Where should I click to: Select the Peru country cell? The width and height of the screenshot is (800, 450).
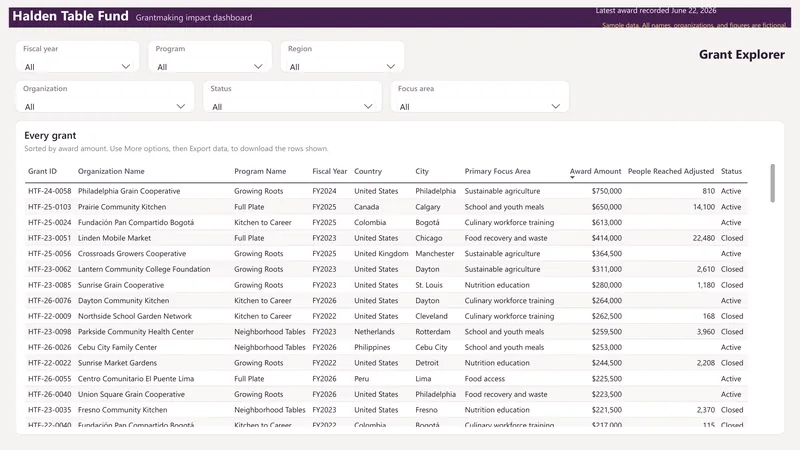(361, 379)
